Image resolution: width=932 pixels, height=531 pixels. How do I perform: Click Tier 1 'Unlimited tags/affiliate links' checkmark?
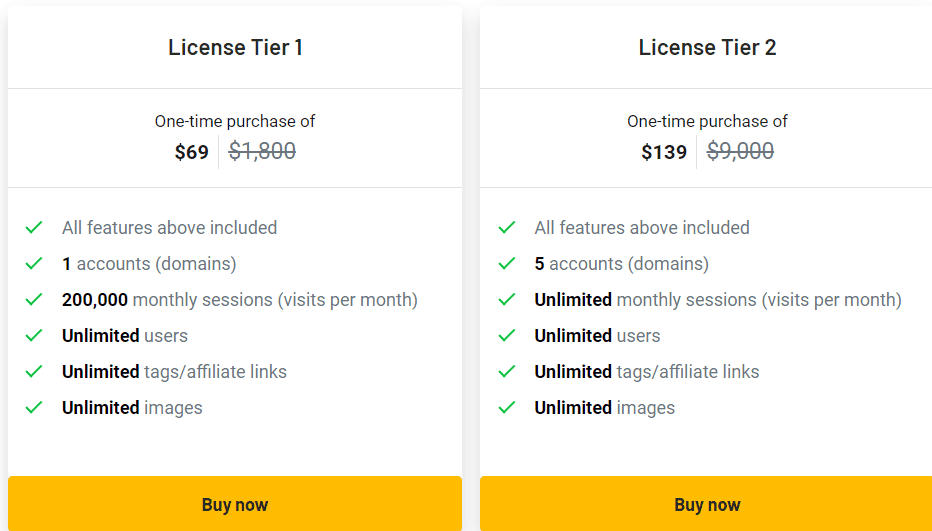tap(34, 372)
